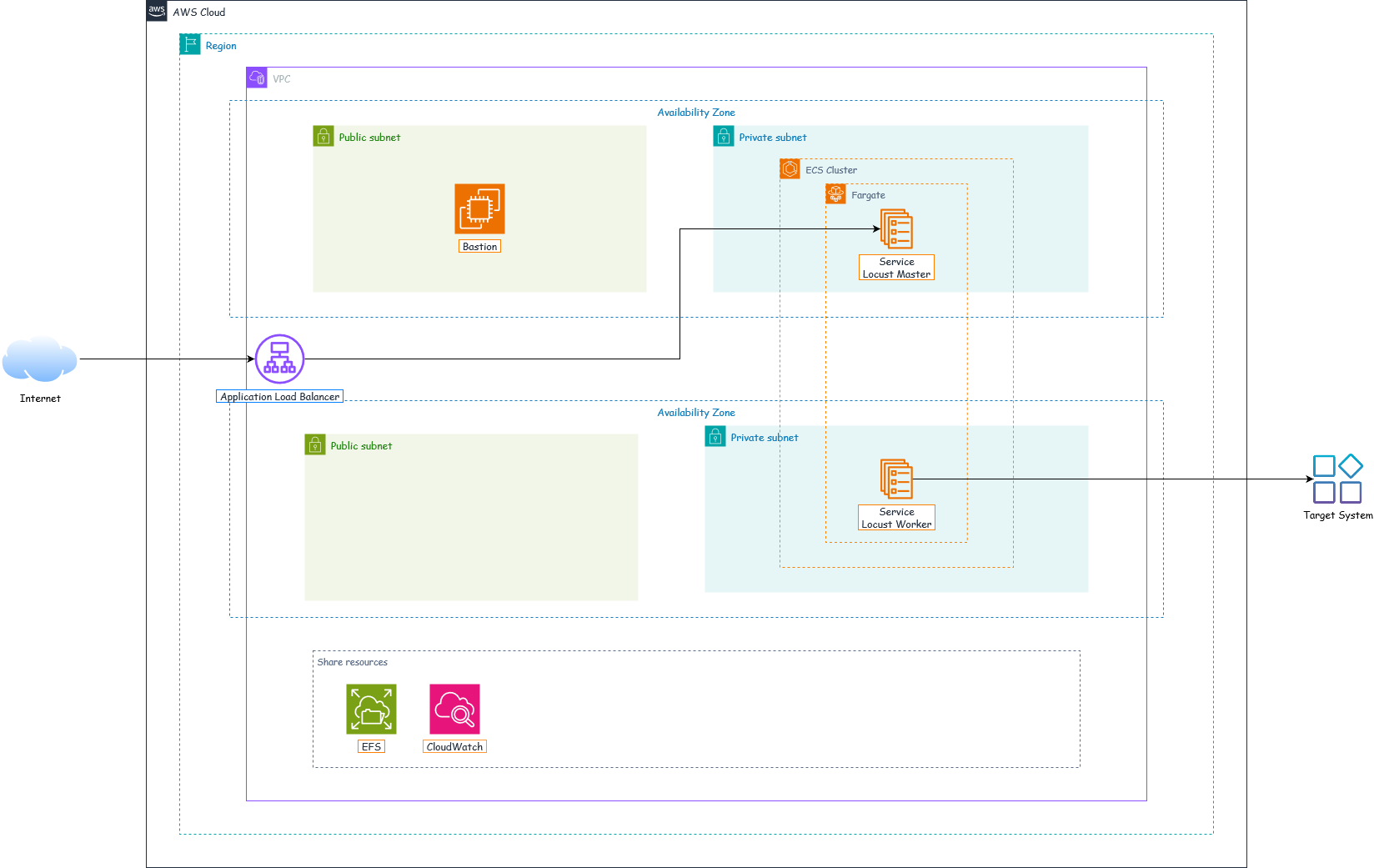Click the CloudWatch icon
Screen dimensions: 1374x868
pos(454,709)
